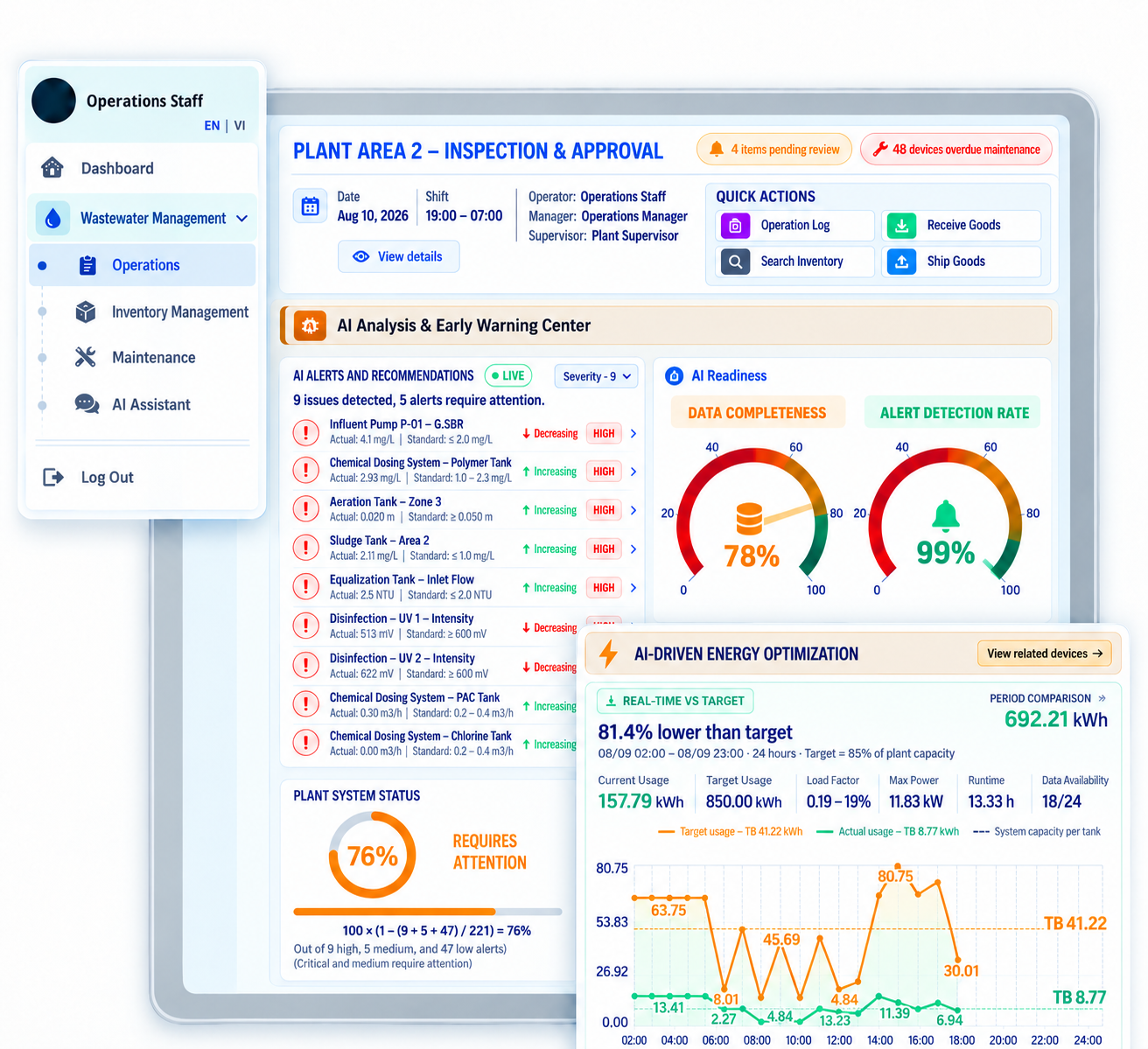Open AI Assistant from the sidebar
The width and height of the screenshot is (1148, 1049).
(x=143, y=404)
